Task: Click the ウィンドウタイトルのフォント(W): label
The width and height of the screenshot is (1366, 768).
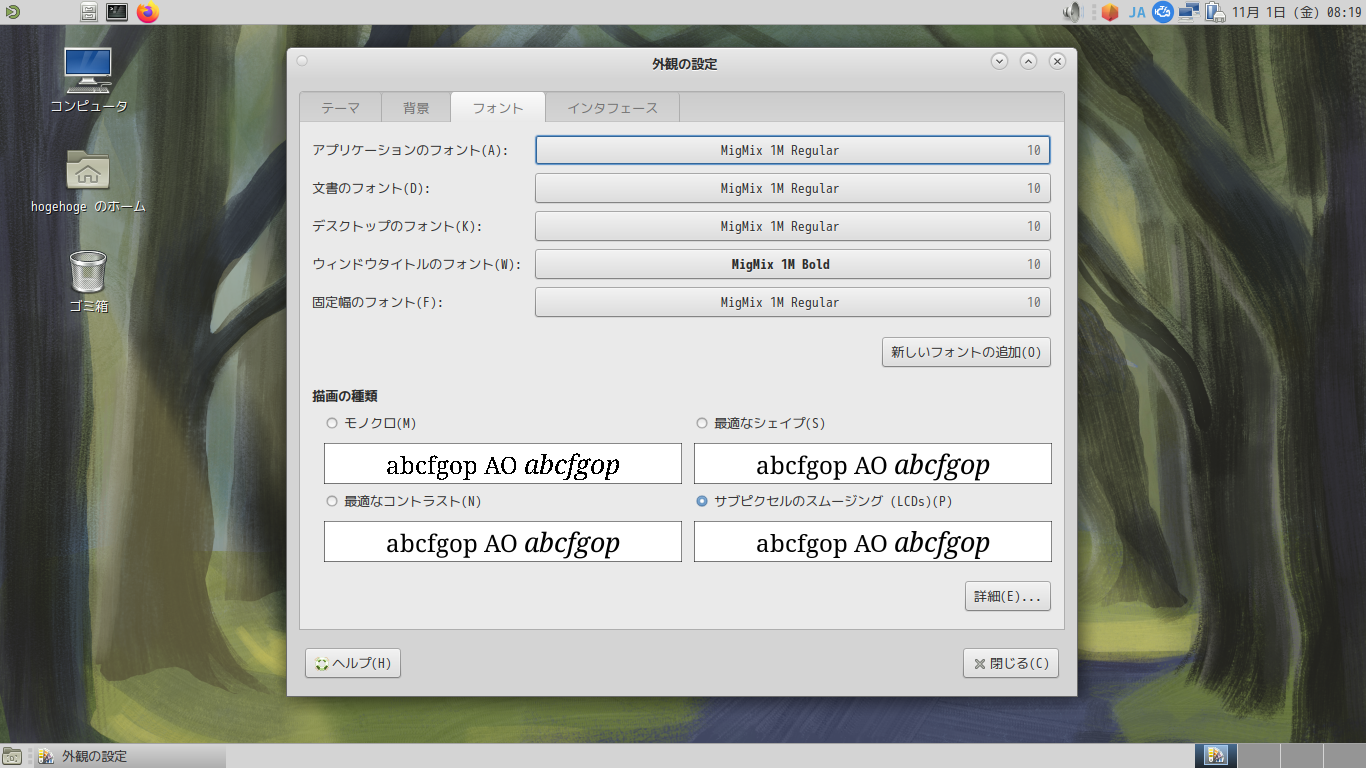Action: [417, 264]
